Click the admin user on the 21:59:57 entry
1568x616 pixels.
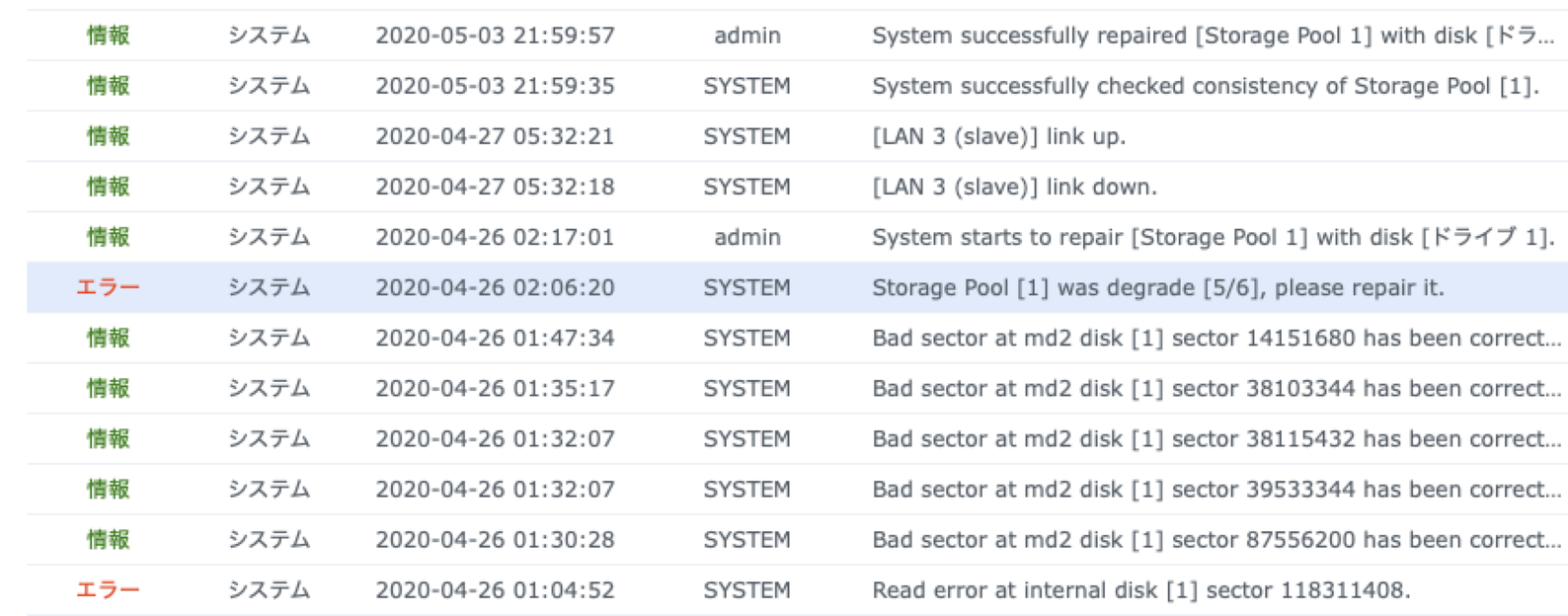[746, 36]
